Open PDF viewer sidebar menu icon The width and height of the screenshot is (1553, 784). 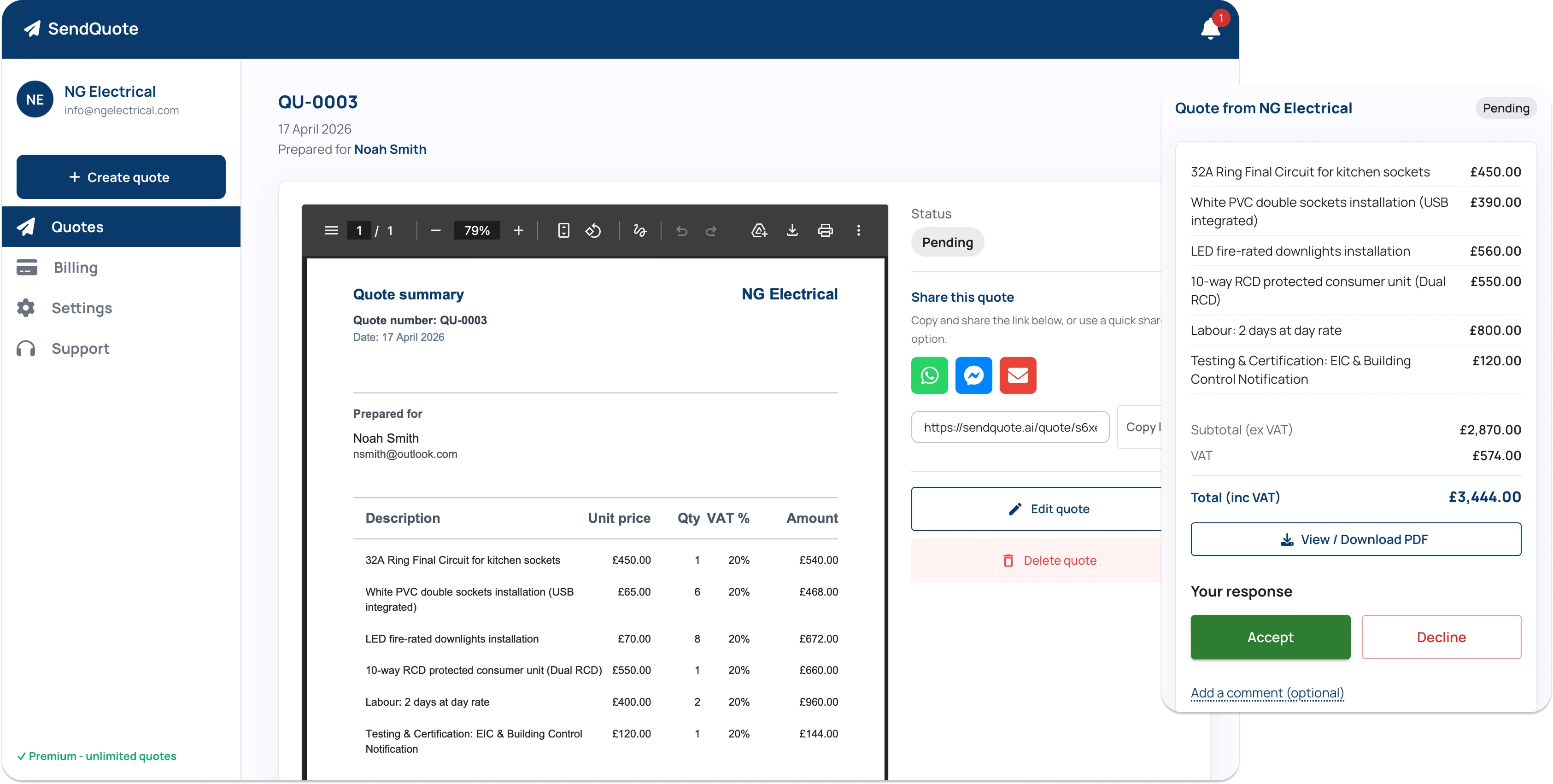331,230
